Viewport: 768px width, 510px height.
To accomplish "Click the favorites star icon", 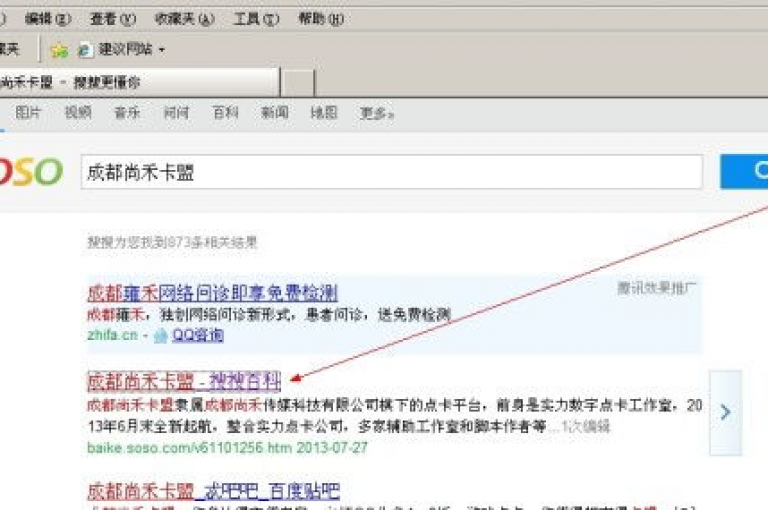I will (x=60, y=50).
